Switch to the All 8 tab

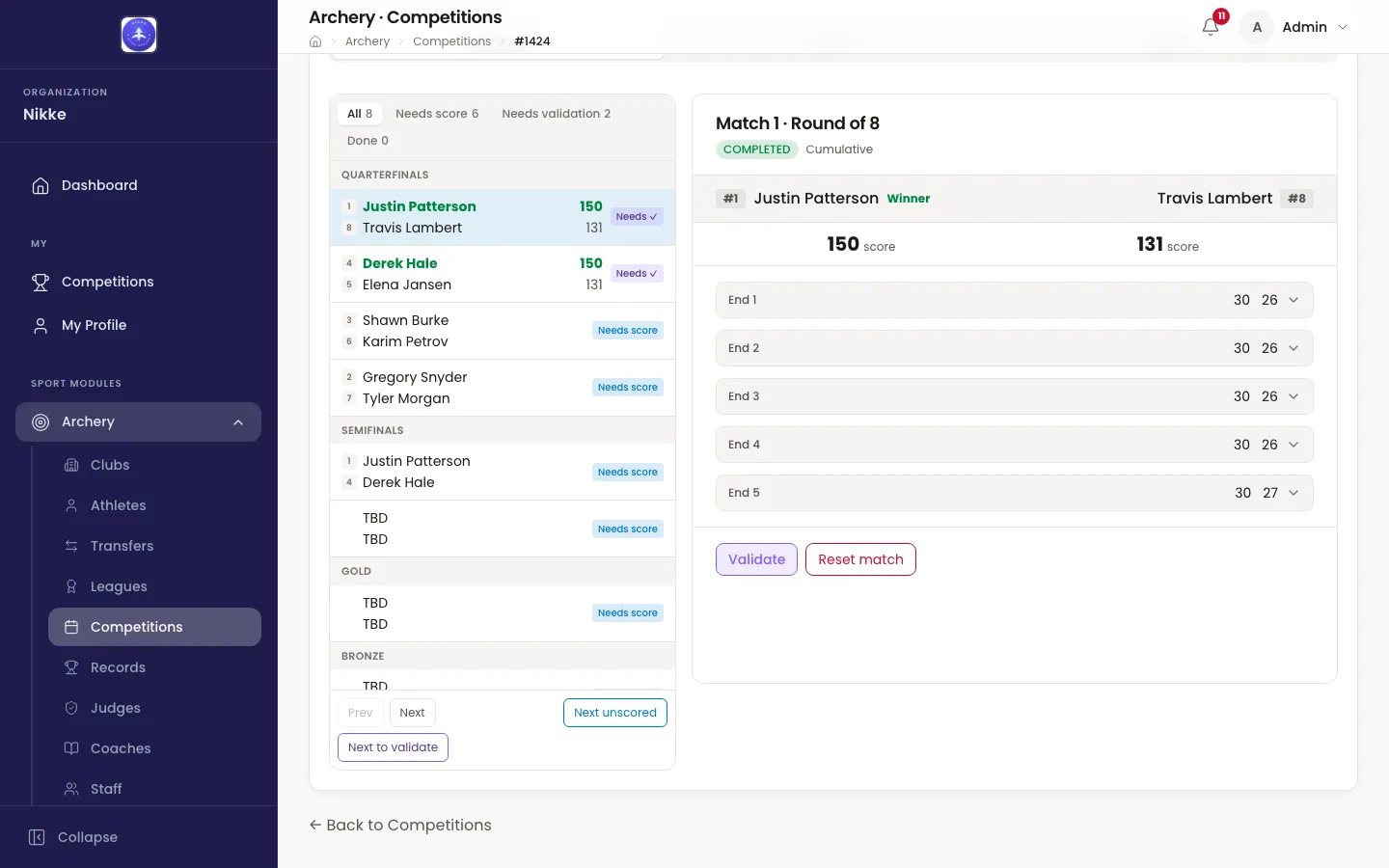point(360,114)
